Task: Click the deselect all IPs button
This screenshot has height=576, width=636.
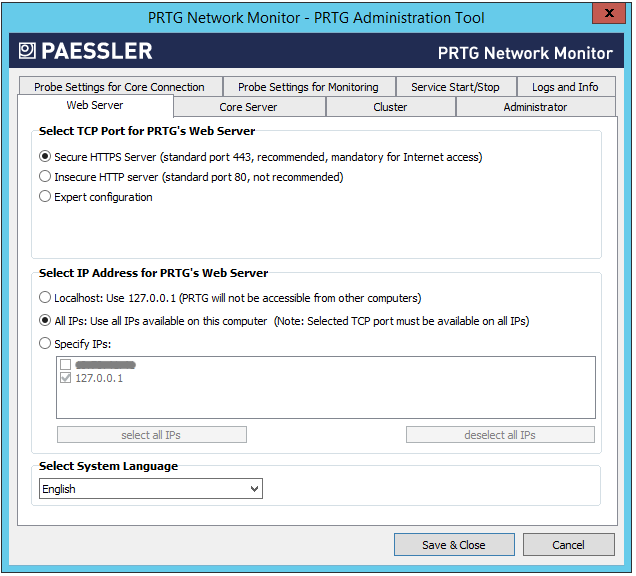Action: point(501,436)
